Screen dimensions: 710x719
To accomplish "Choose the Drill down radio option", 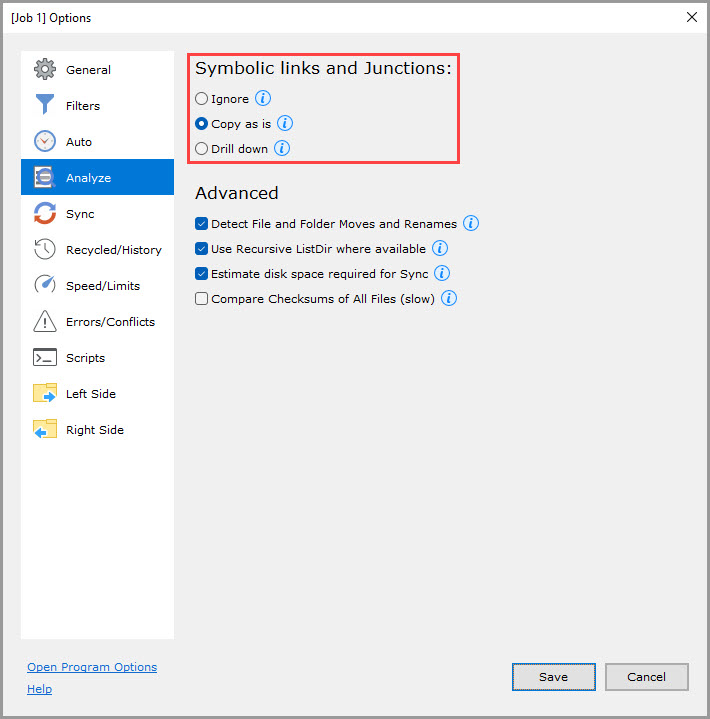I will tap(202, 149).
